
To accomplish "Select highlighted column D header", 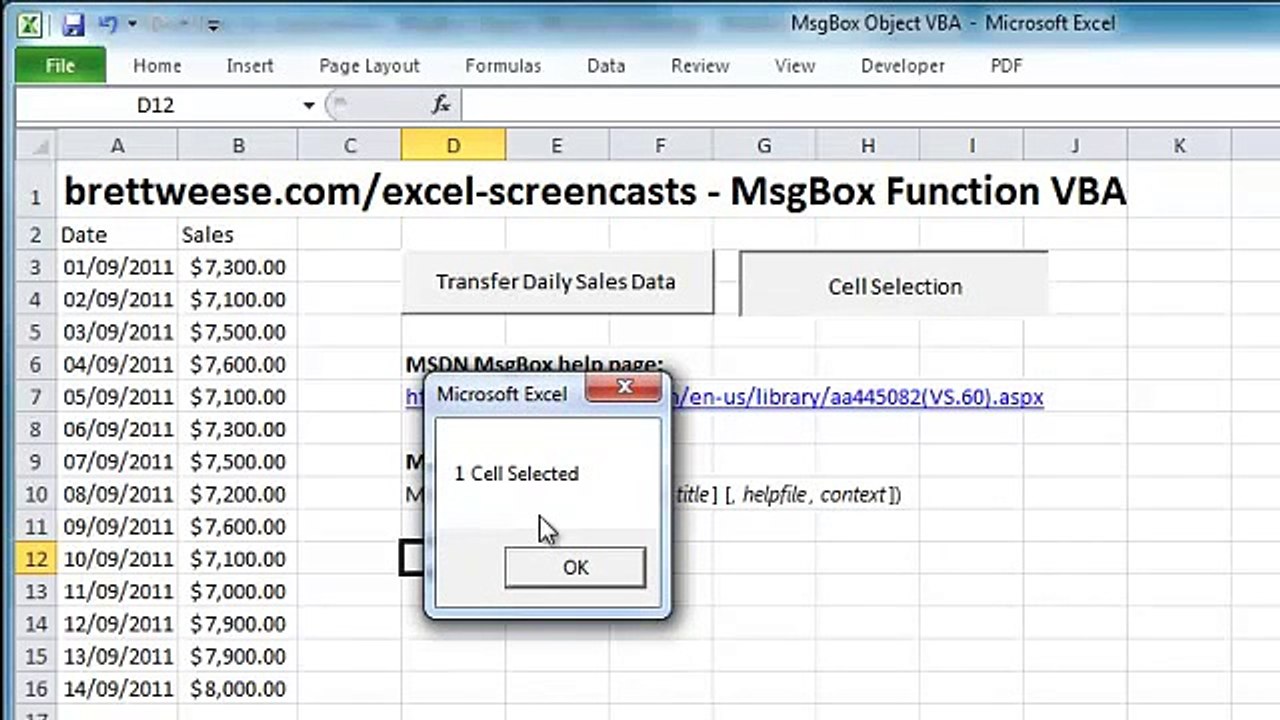I will (453, 146).
